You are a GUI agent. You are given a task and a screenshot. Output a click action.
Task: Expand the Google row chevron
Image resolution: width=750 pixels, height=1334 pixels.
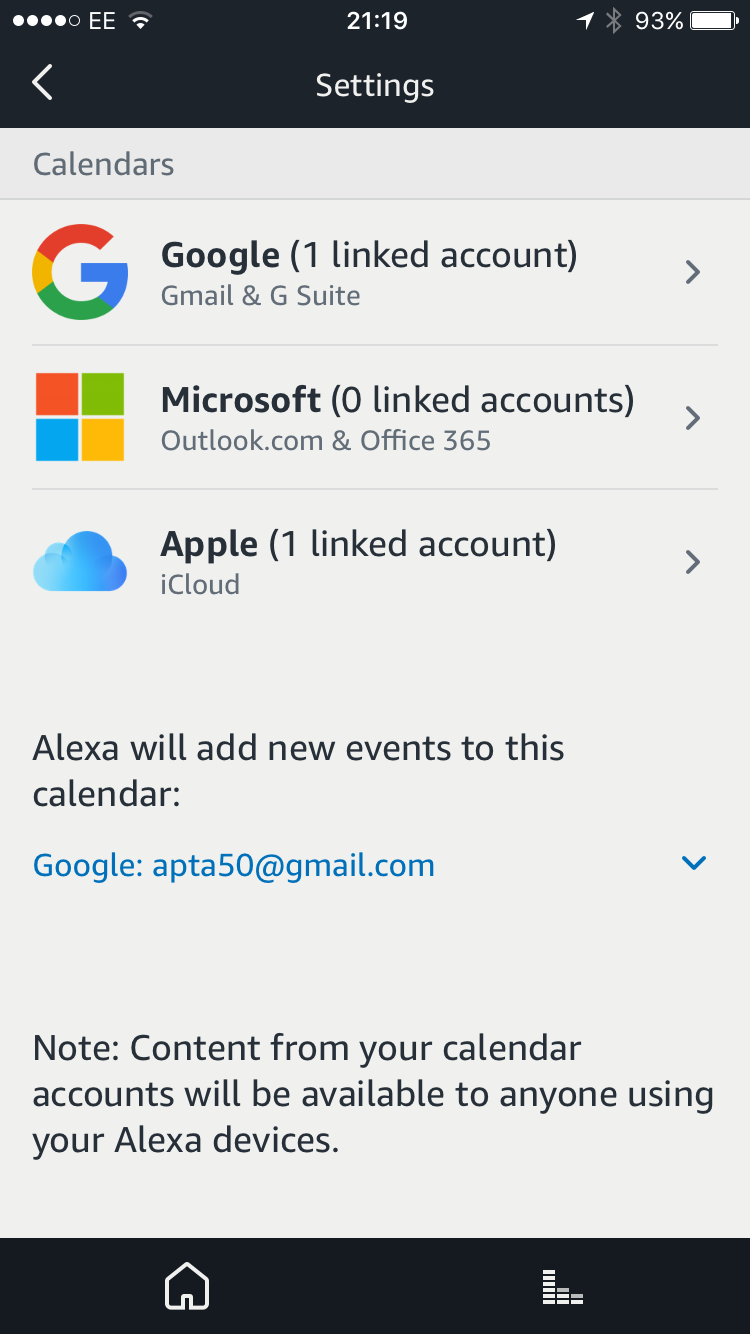692,272
